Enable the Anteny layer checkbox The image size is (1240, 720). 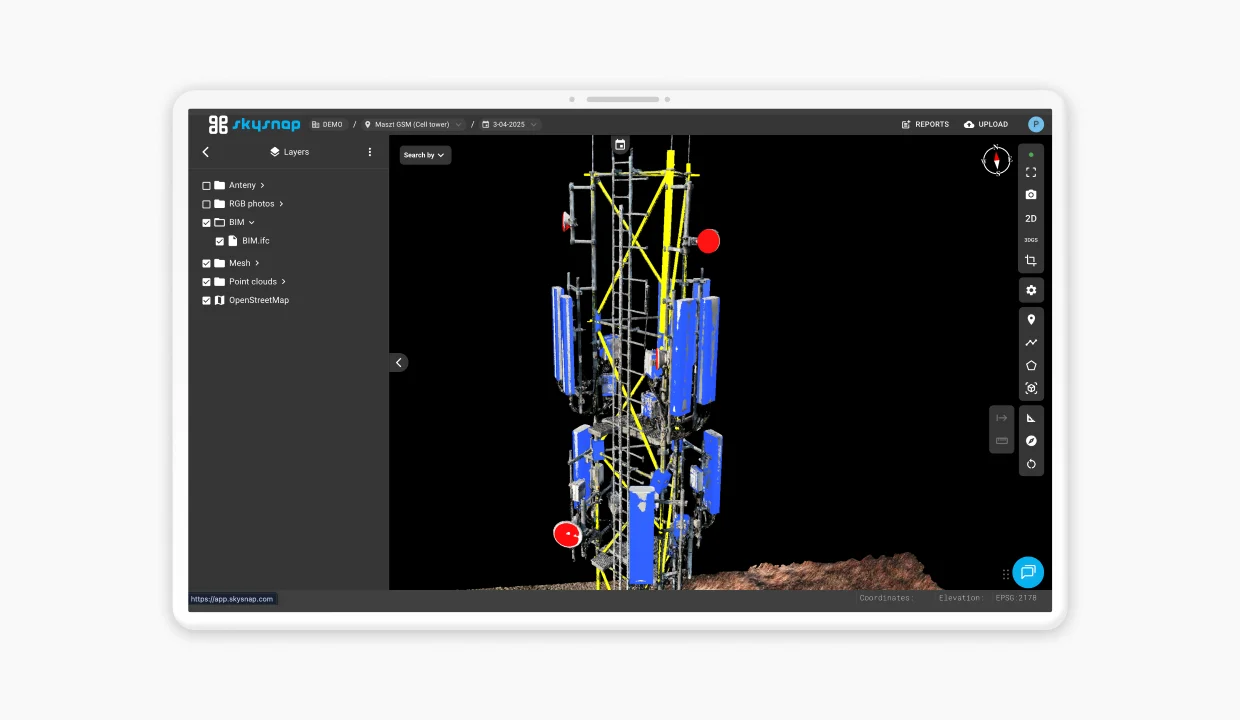coord(207,186)
